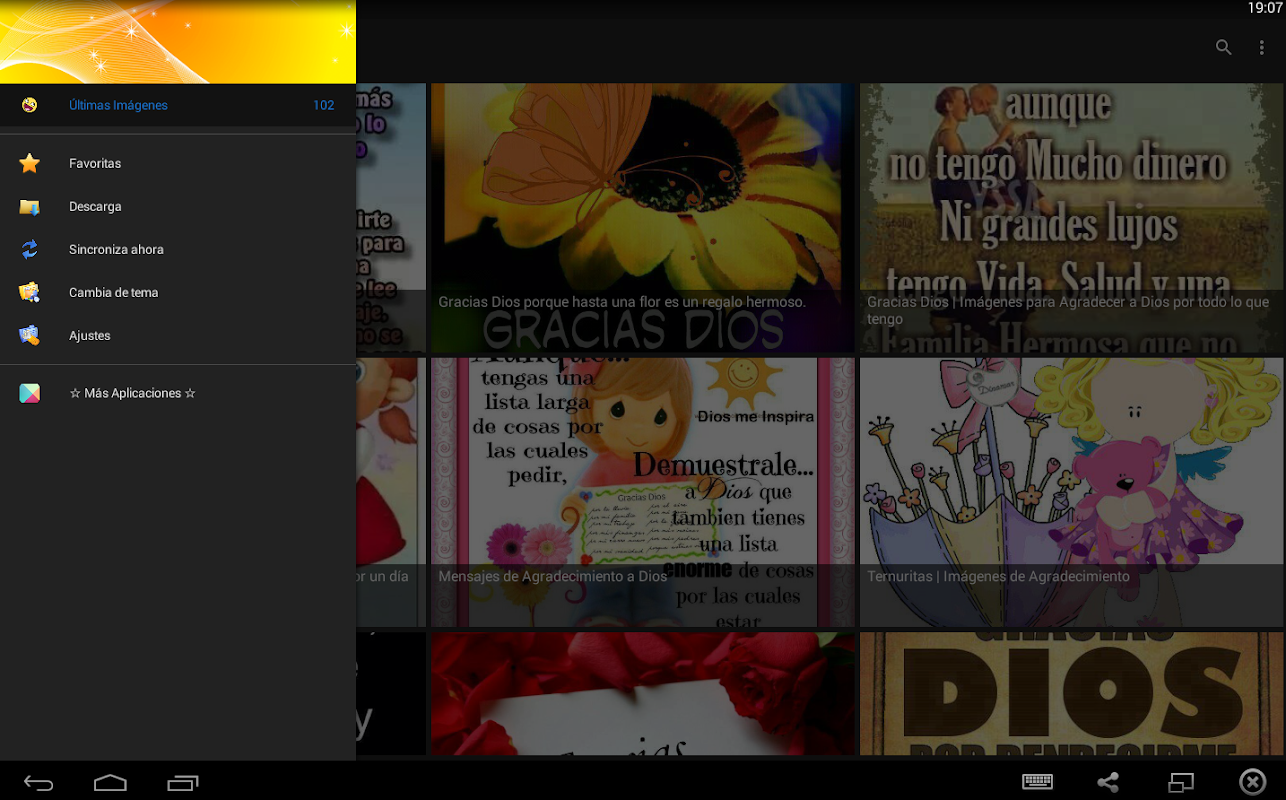The width and height of the screenshot is (1286, 800).
Task: Click the folder icon beside Descarga
Action: pyautogui.click(x=30, y=207)
